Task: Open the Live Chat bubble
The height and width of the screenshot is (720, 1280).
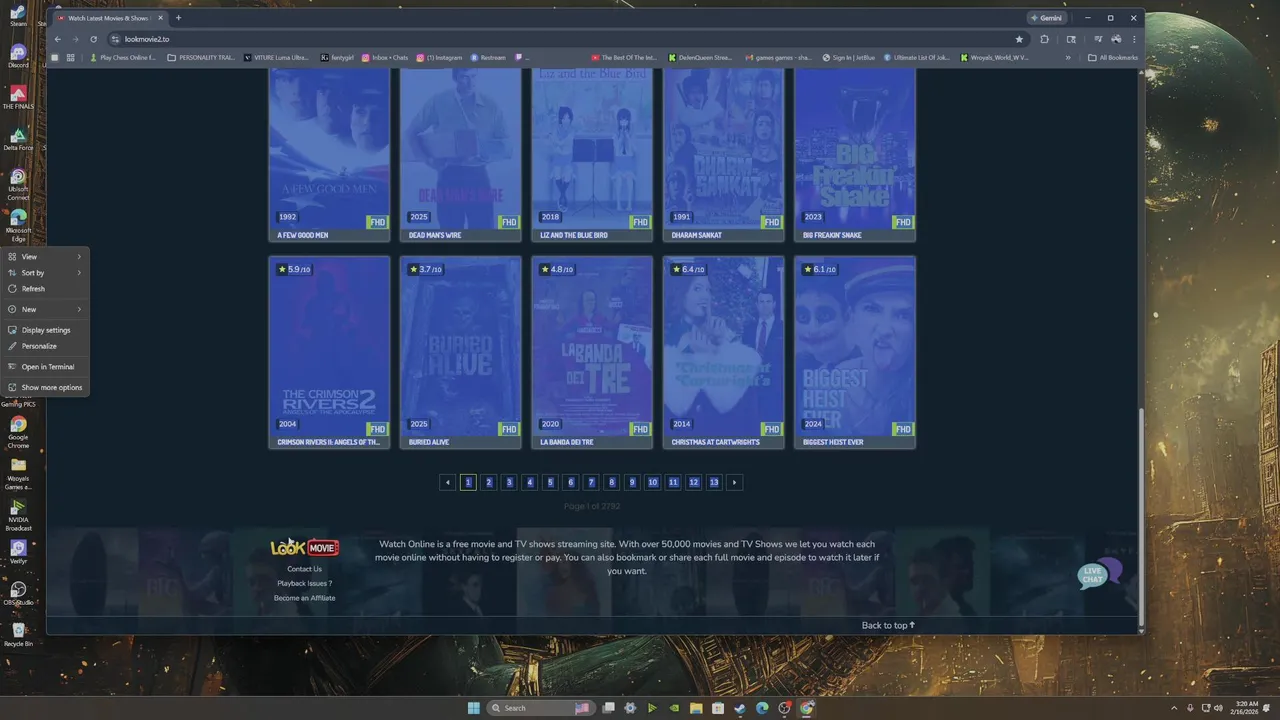Action: pyautogui.click(x=1098, y=574)
